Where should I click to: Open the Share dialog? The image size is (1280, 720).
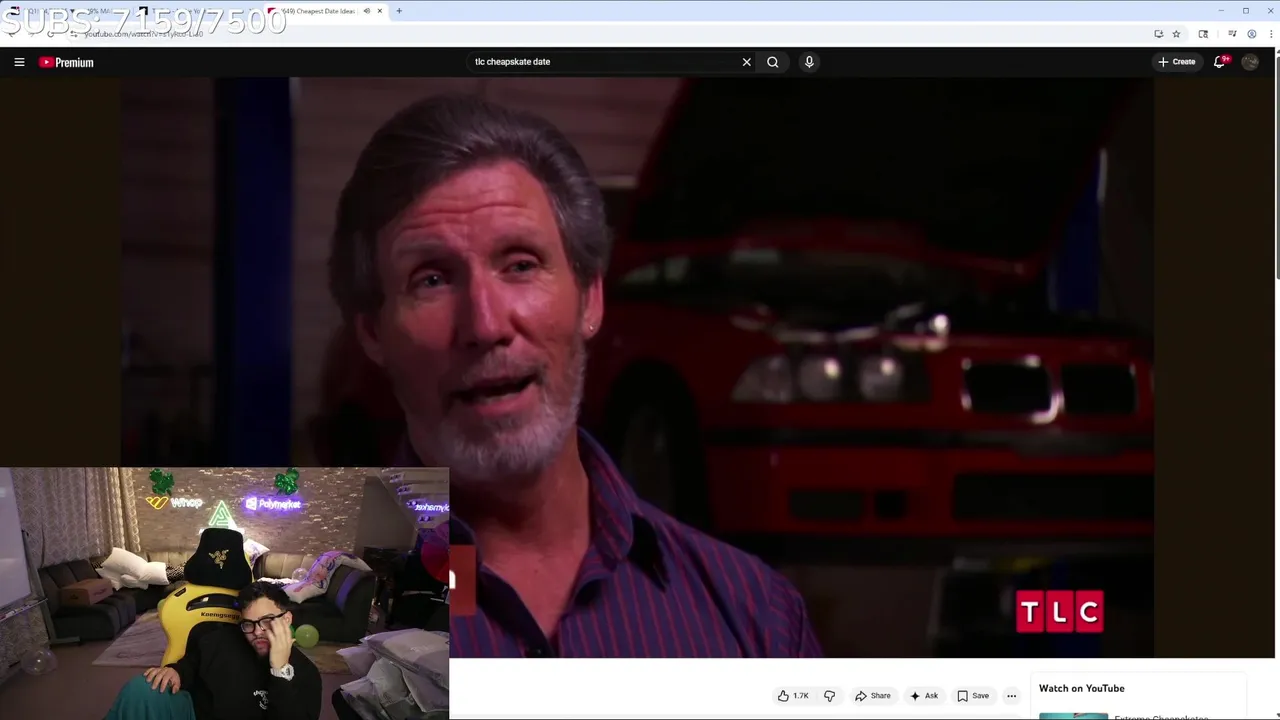point(872,696)
